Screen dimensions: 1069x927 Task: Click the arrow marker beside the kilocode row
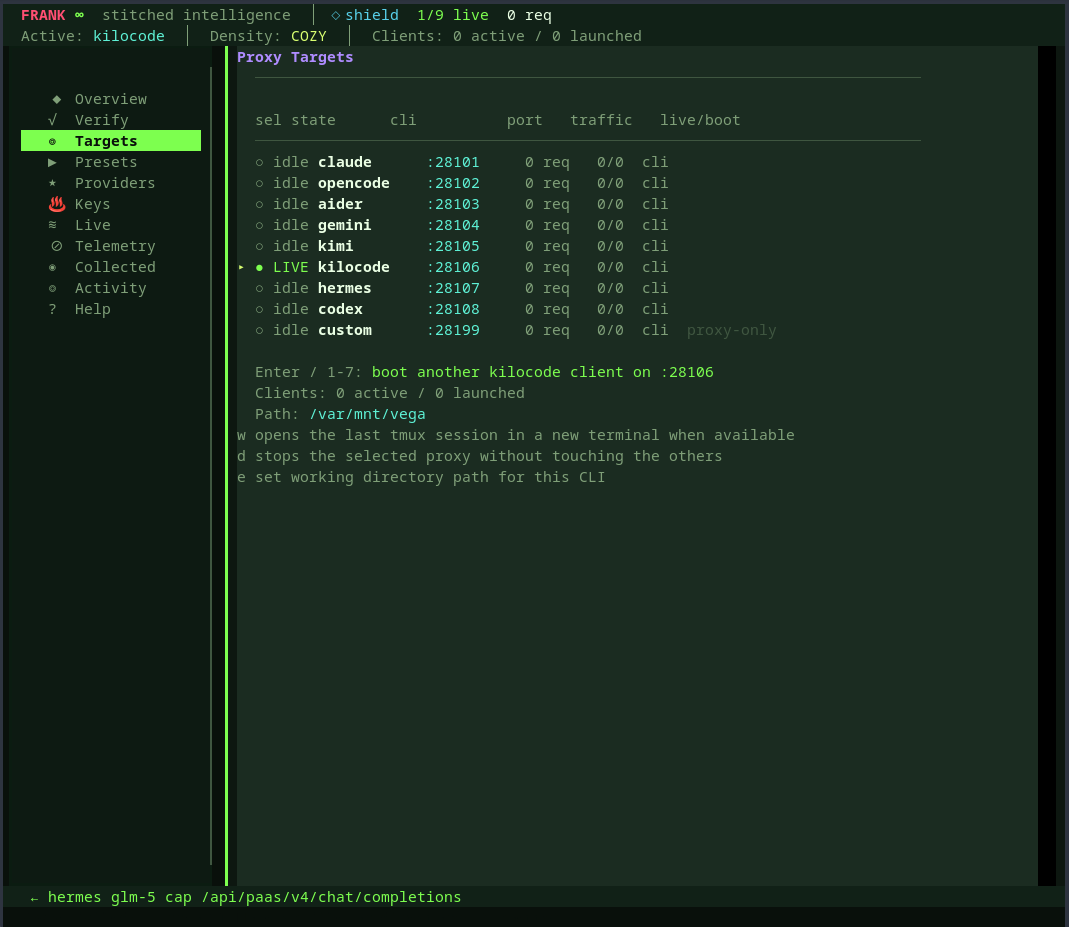click(x=240, y=267)
